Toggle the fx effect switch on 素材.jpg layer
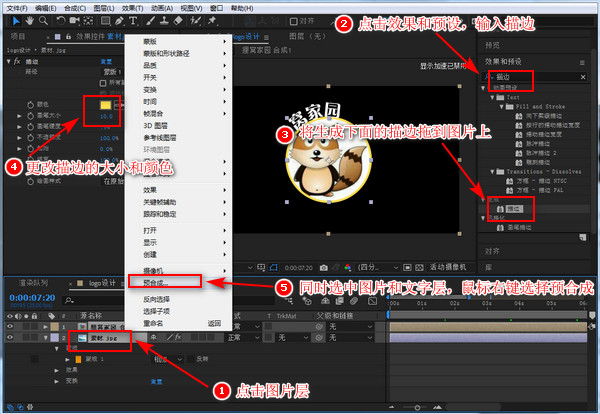Viewport: 600px width, 414px height. (x=178, y=337)
